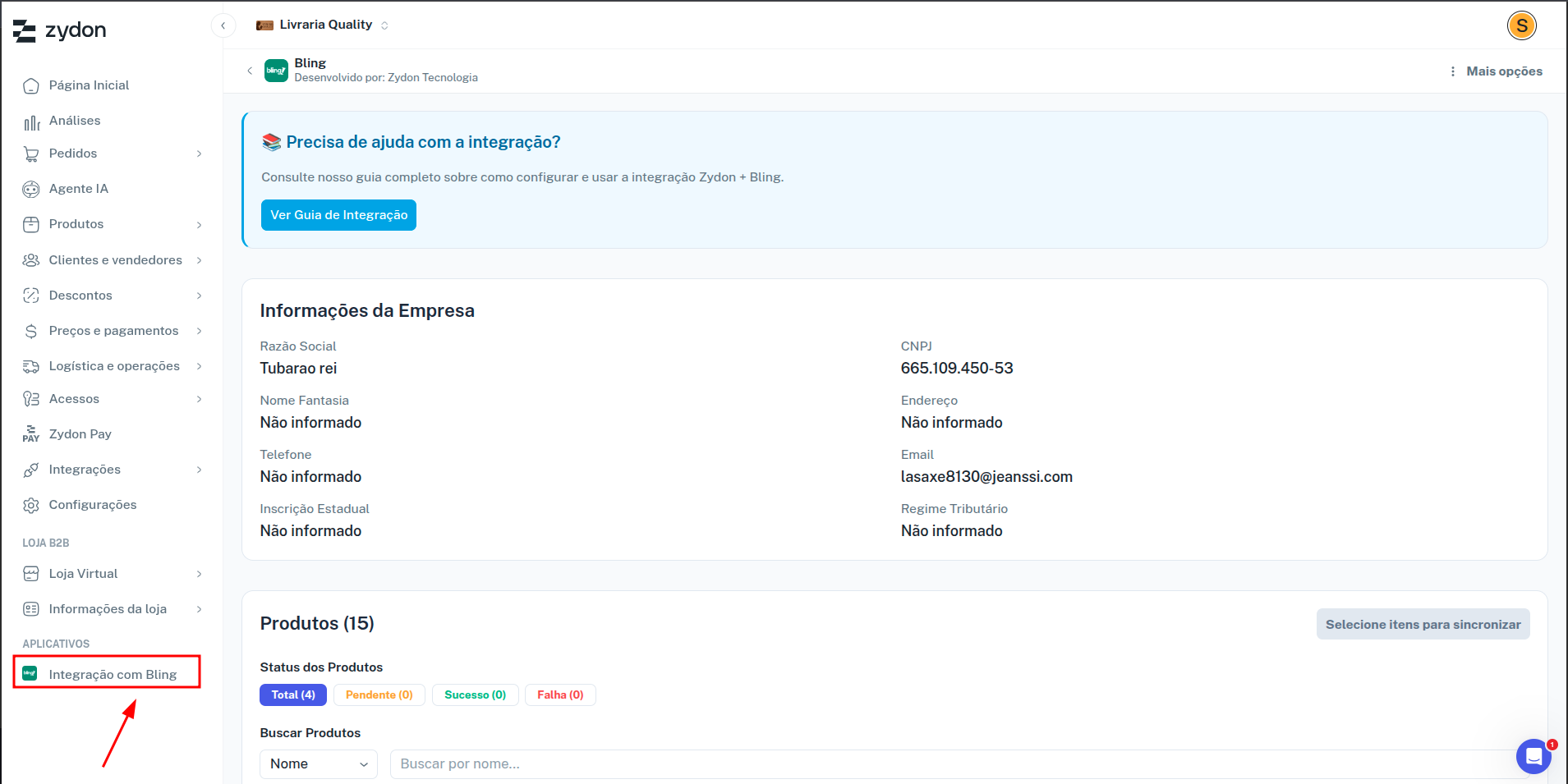
Task: Click Desenvolvido por: Zydon Tecnologia text
Action: click(x=386, y=78)
